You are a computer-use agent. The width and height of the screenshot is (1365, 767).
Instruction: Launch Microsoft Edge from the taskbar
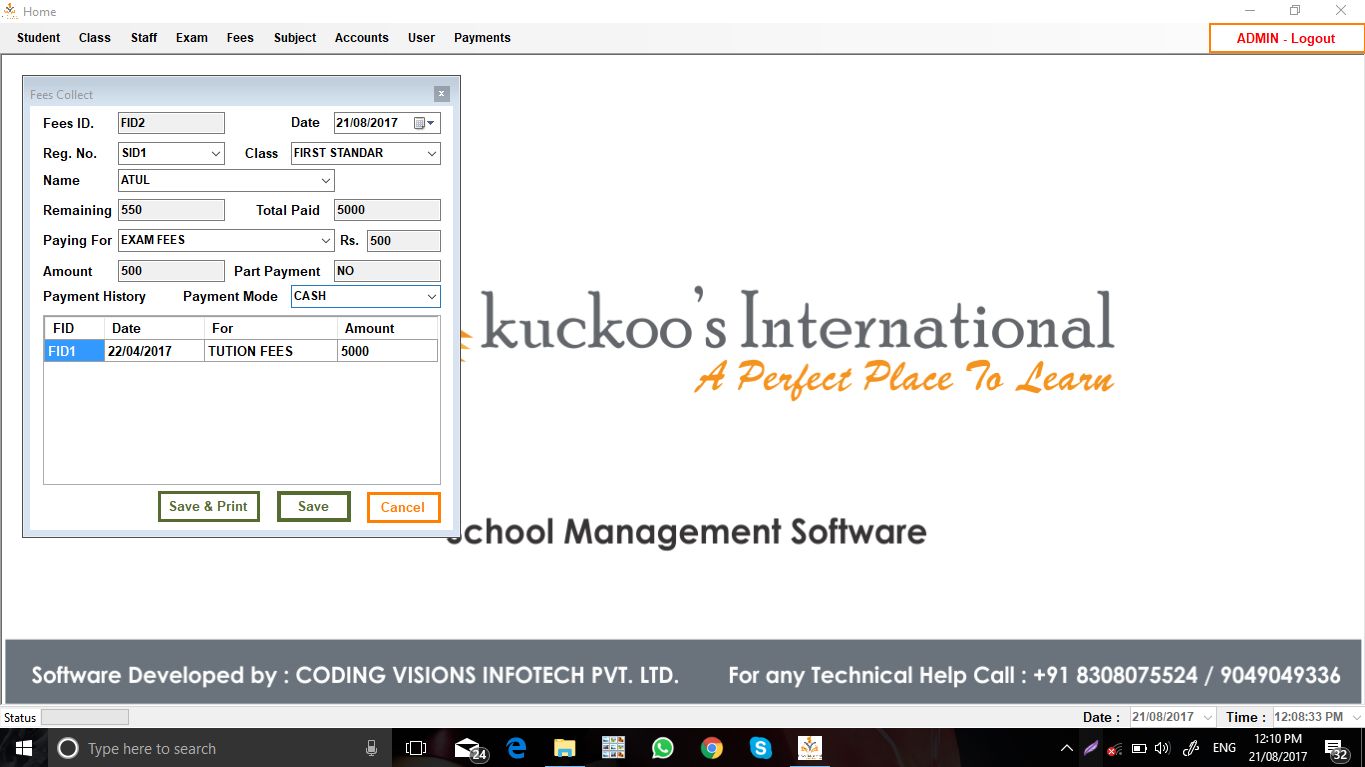tap(516, 748)
